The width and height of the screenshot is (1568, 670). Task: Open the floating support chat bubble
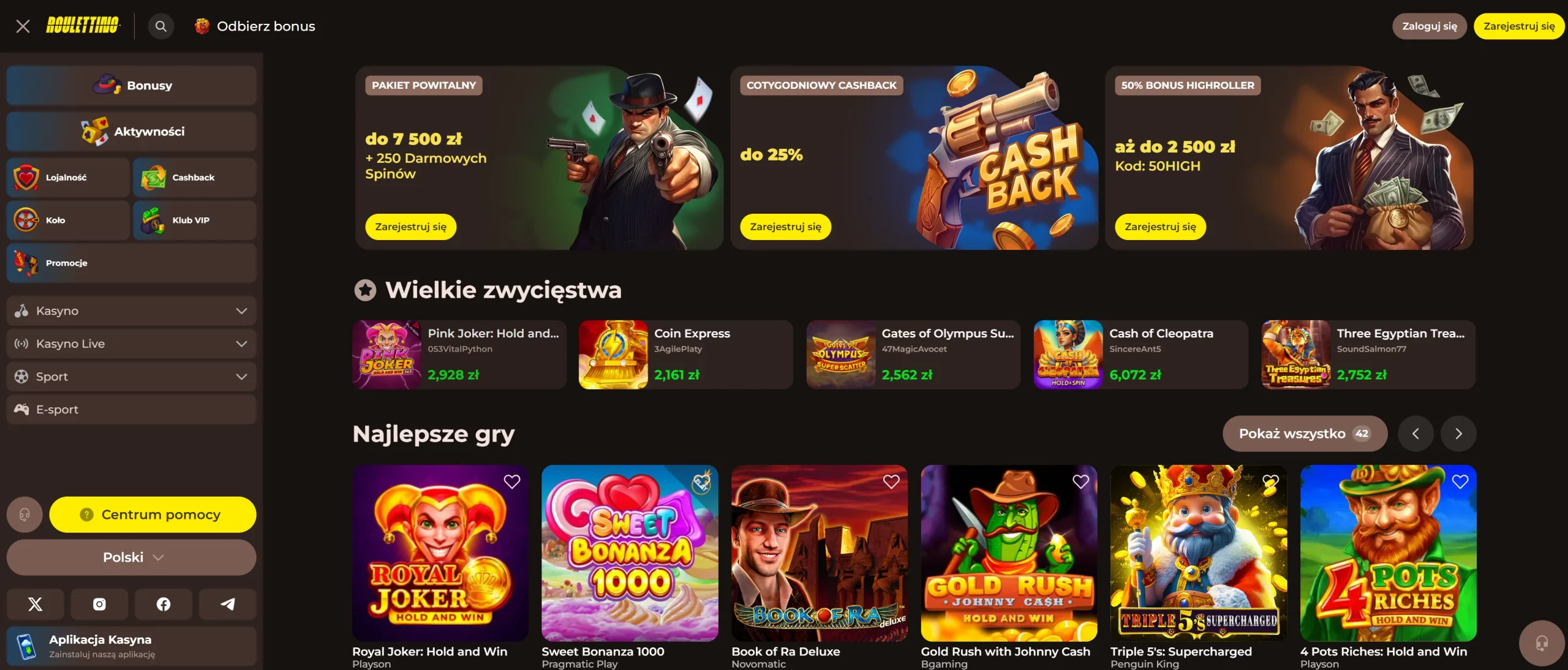click(x=1541, y=642)
